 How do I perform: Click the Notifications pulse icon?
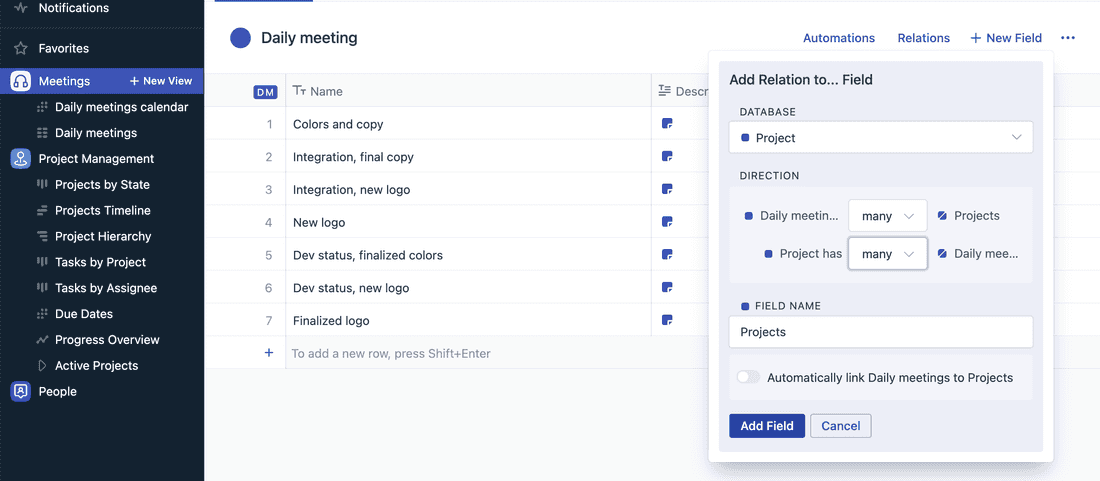[21, 8]
